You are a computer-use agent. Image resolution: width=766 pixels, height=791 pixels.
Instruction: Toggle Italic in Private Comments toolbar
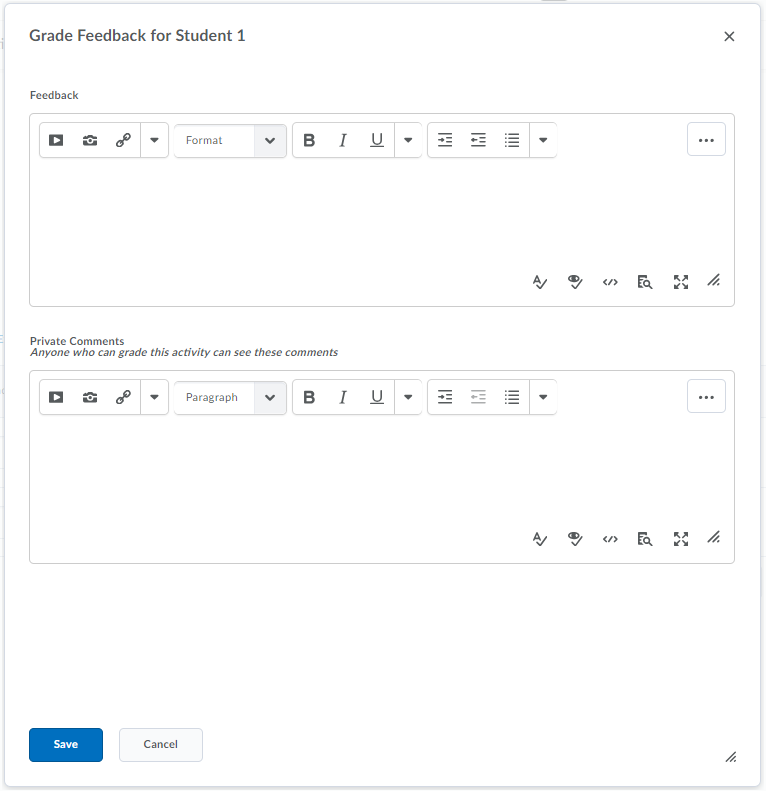343,398
